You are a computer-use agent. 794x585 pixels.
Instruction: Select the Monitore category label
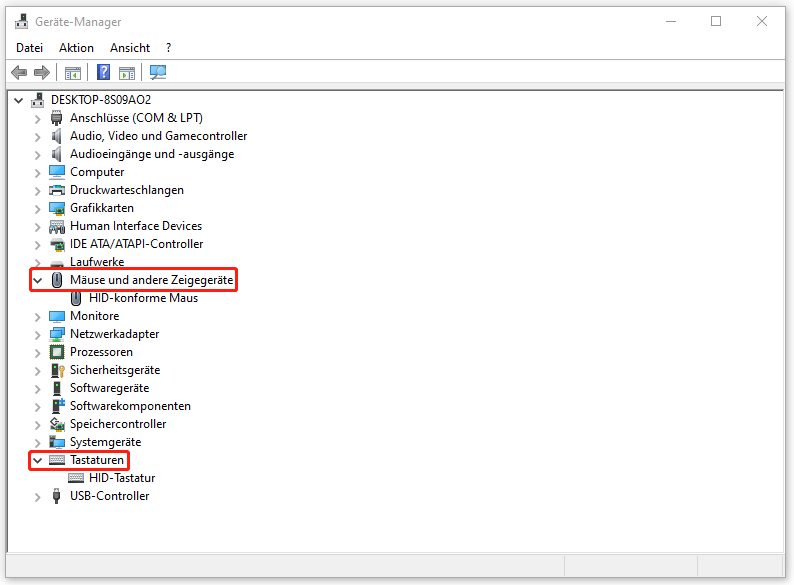pos(95,316)
